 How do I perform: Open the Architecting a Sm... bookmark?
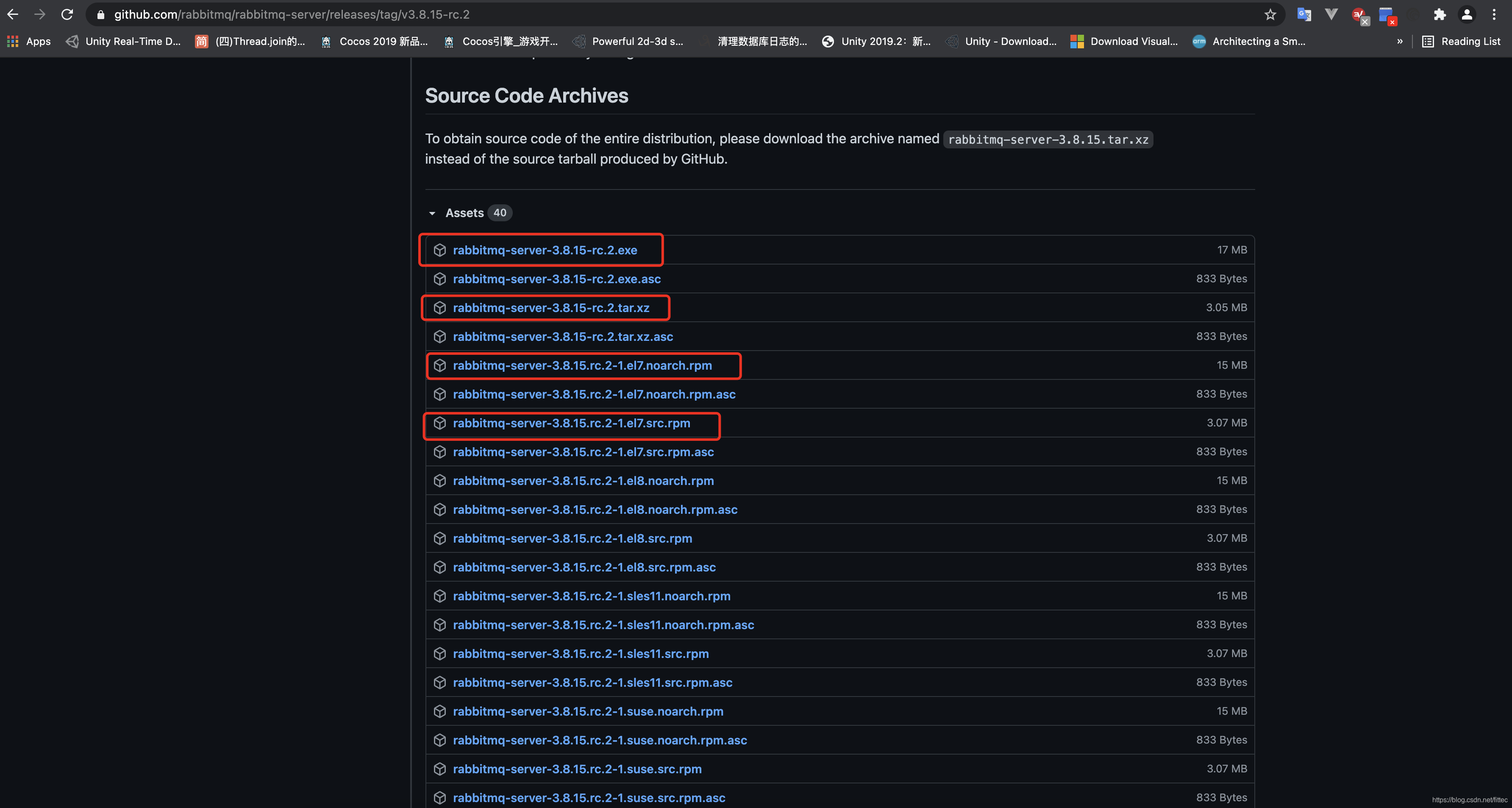pyautogui.click(x=1249, y=41)
